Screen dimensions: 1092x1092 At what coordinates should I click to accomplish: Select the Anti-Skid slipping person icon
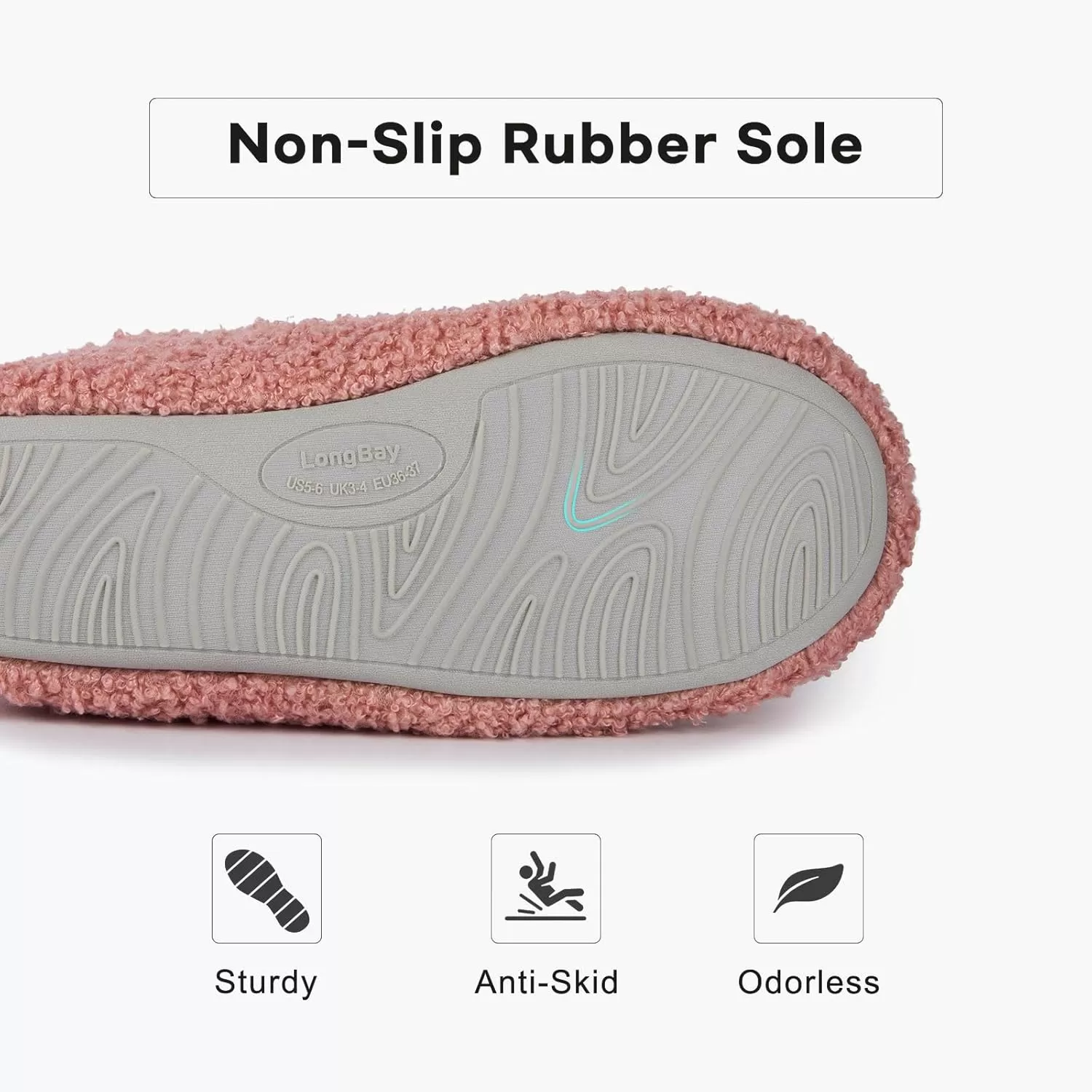coord(546,888)
